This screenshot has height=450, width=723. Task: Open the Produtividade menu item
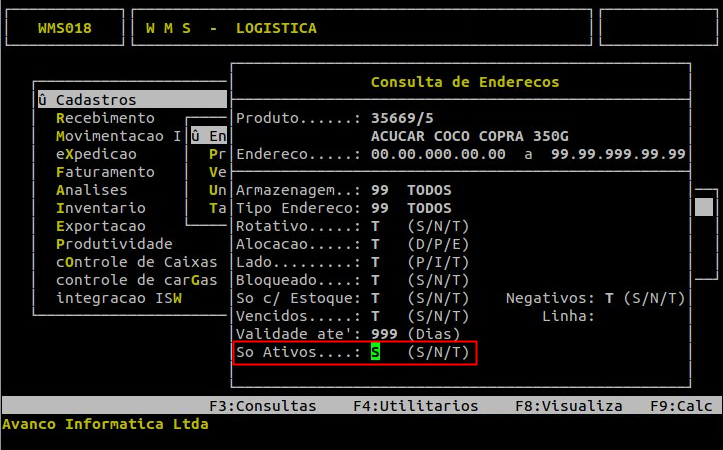[x=114, y=244]
